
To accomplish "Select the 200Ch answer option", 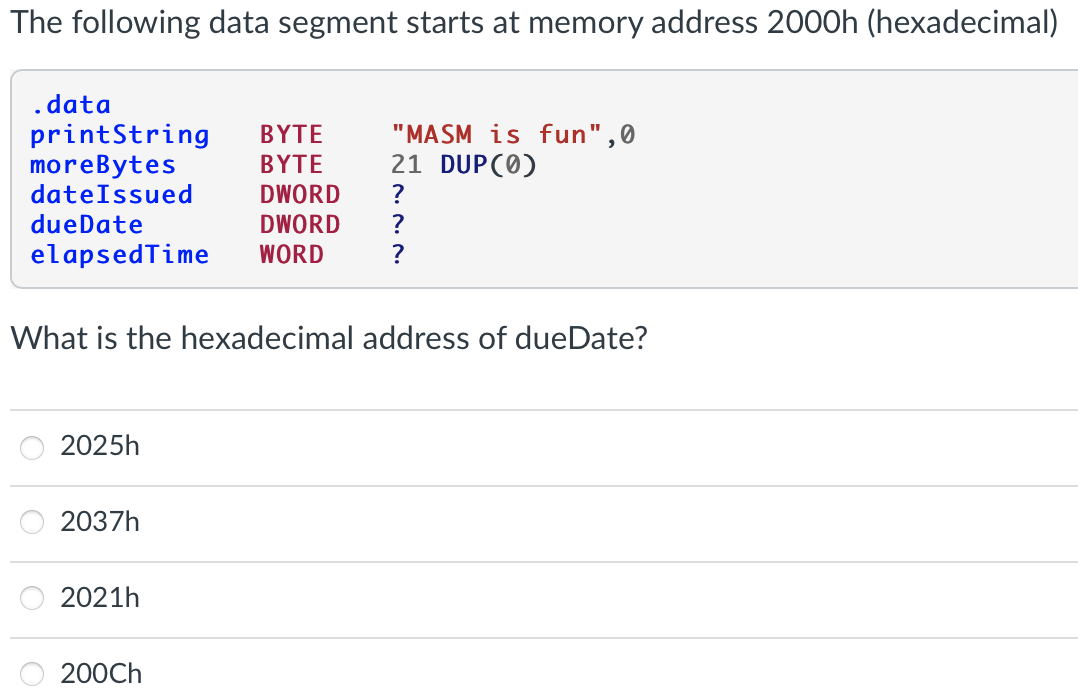I will pos(31,674).
